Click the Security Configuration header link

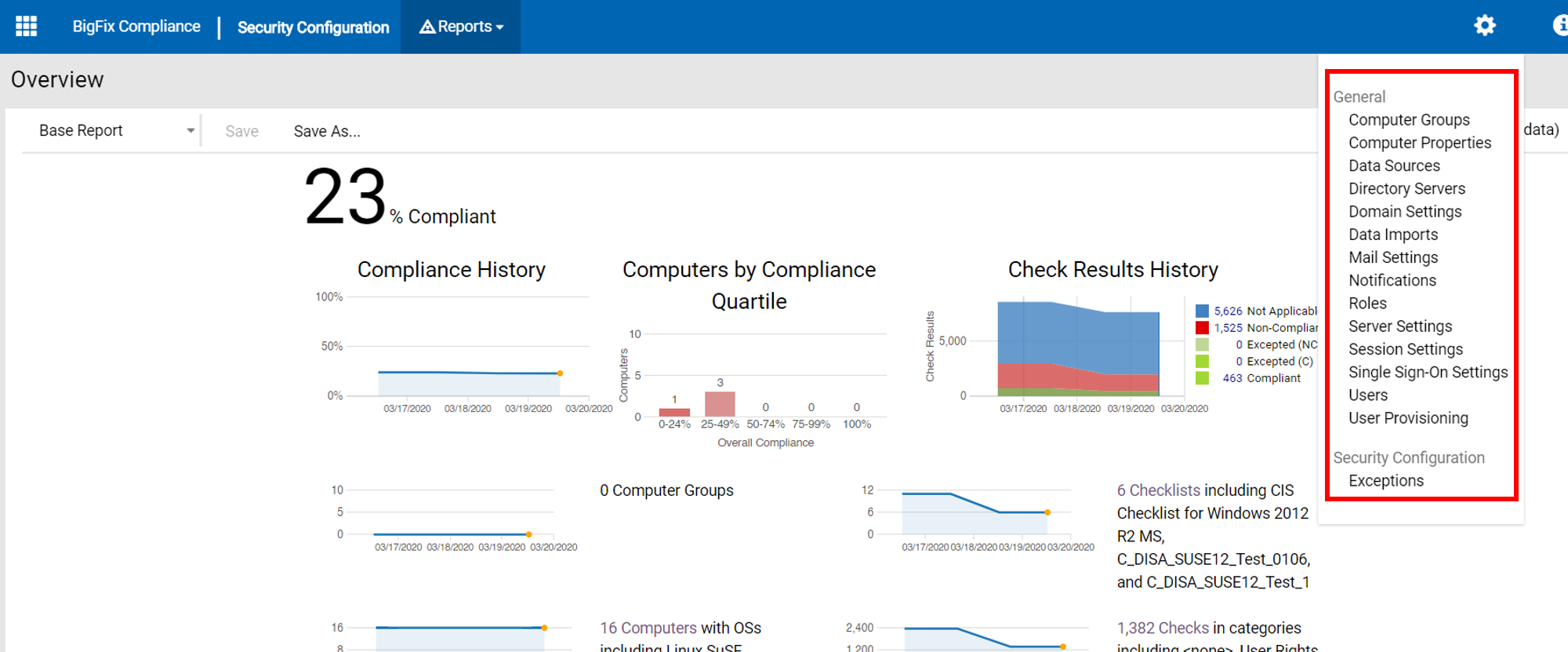[x=313, y=27]
